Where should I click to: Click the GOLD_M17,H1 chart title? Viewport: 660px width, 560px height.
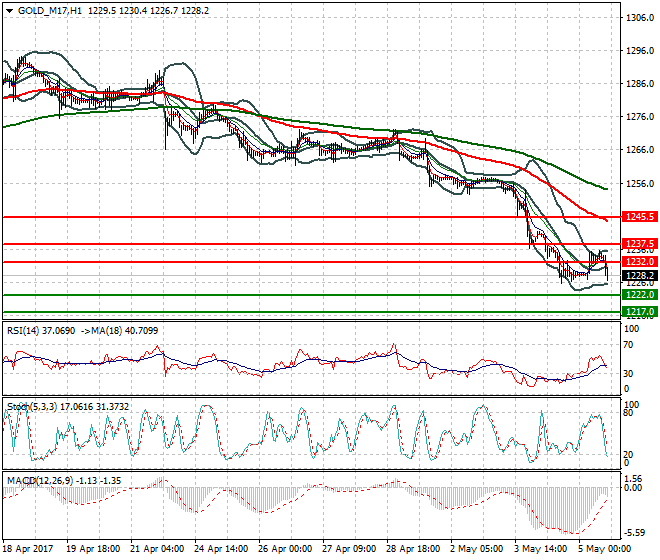50,11
